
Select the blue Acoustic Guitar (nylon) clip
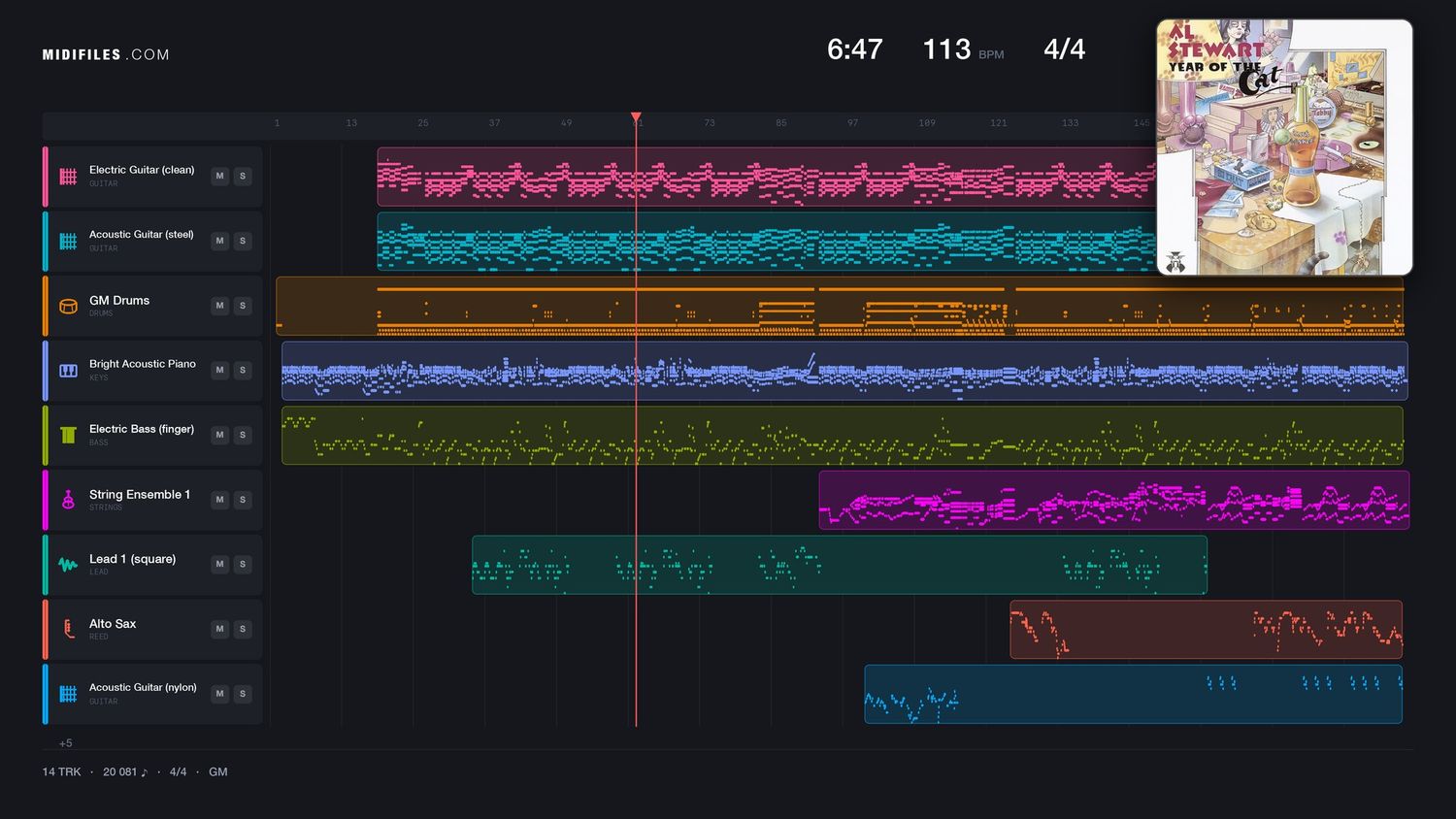(x=1134, y=694)
